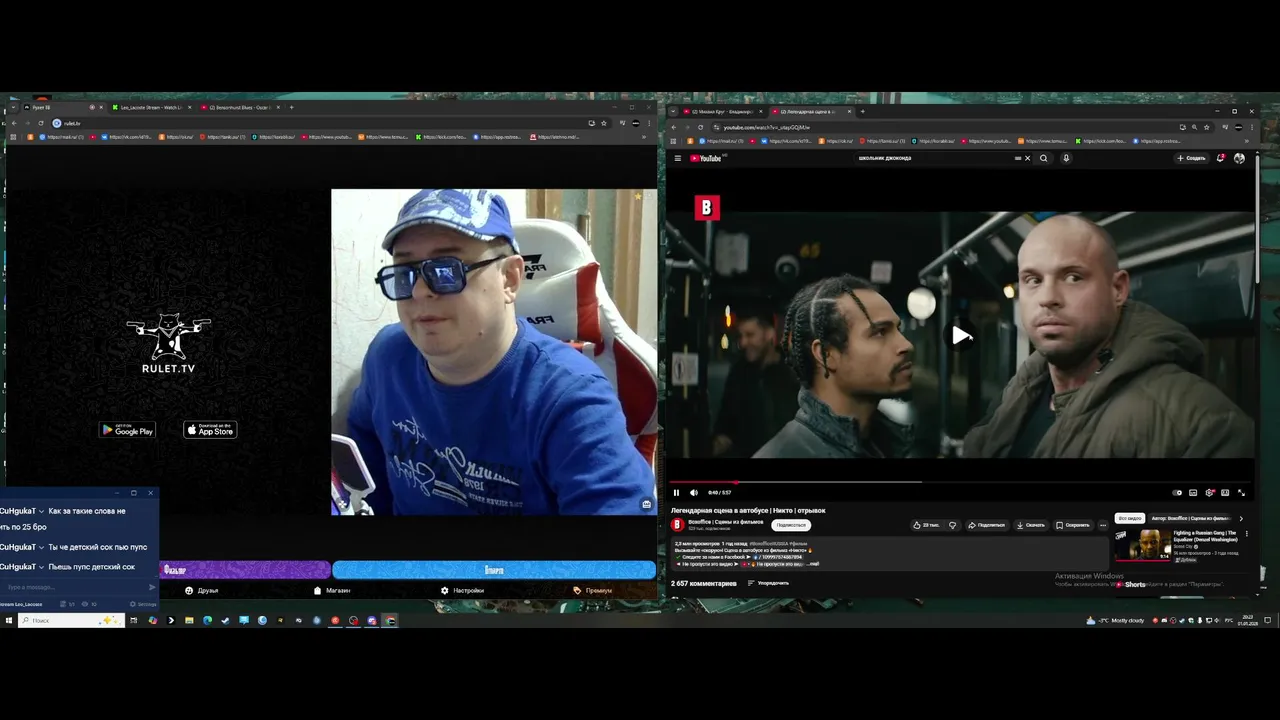Open the App Store badge
The height and width of the screenshot is (720, 1280).
tap(210, 430)
